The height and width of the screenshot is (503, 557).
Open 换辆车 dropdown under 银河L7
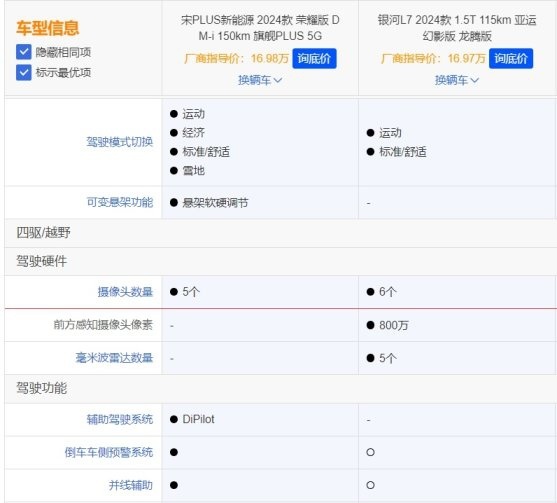pyautogui.click(x=457, y=80)
